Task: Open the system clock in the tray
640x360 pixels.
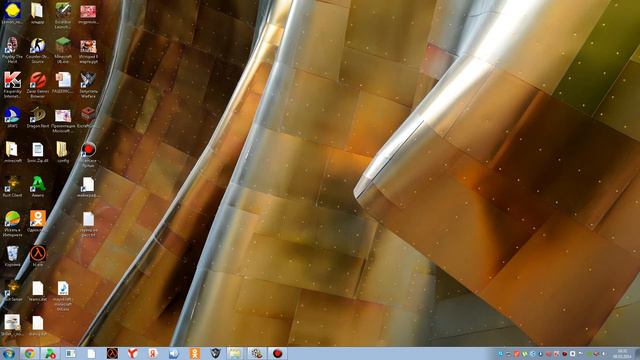Action: click(622, 353)
